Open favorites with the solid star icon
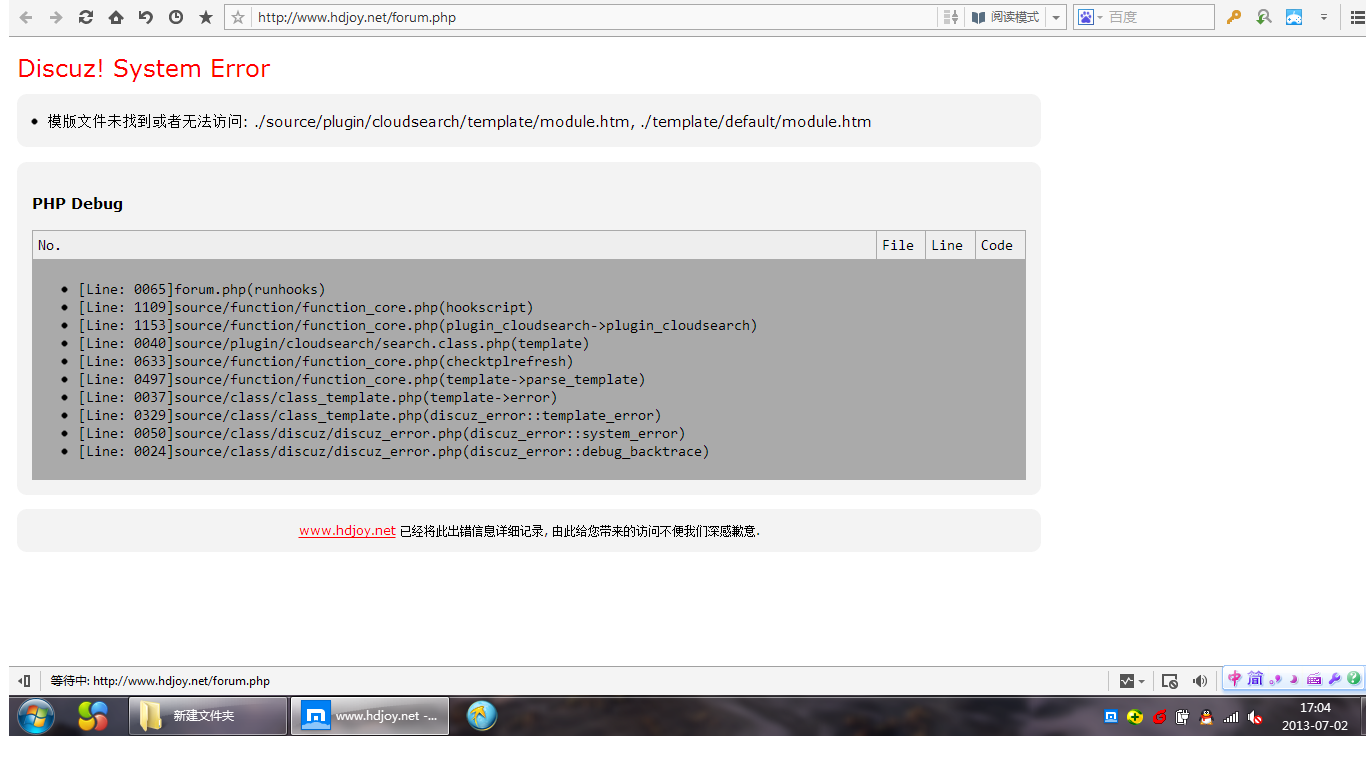Image resolution: width=1366 pixels, height=768 pixels. click(206, 17)
